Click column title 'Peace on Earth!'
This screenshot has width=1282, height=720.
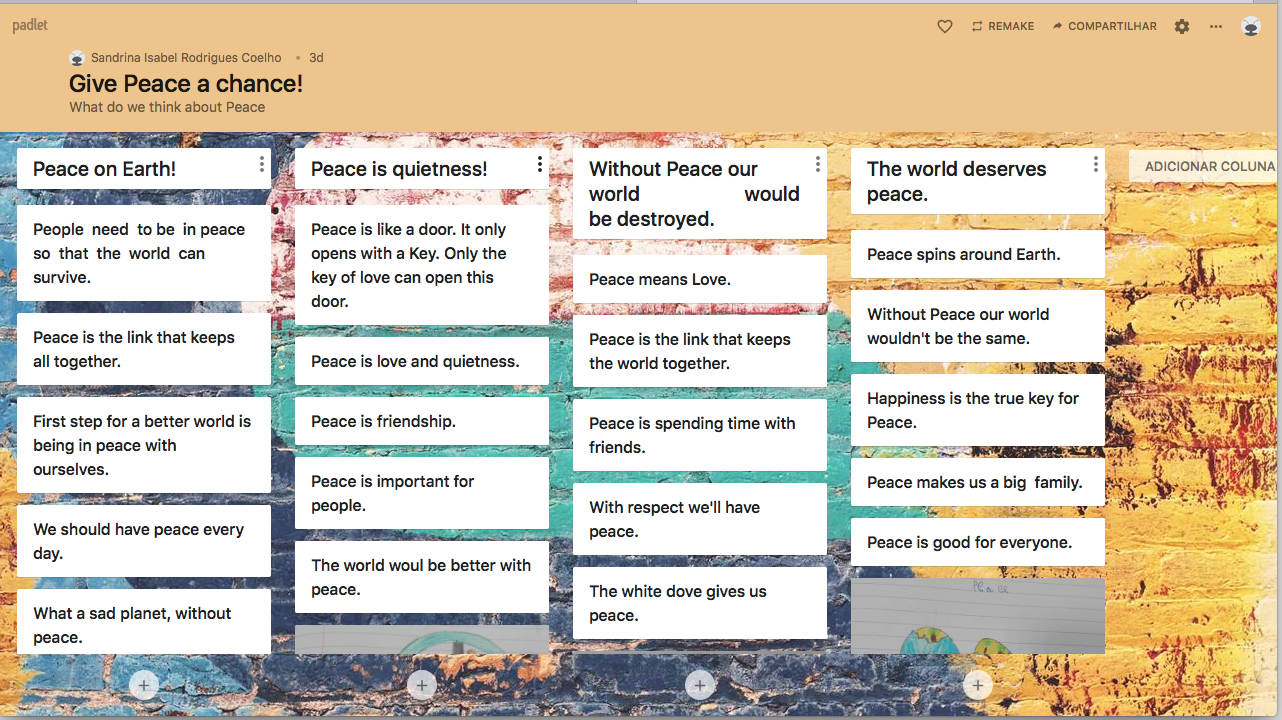[x=104, y=169]
